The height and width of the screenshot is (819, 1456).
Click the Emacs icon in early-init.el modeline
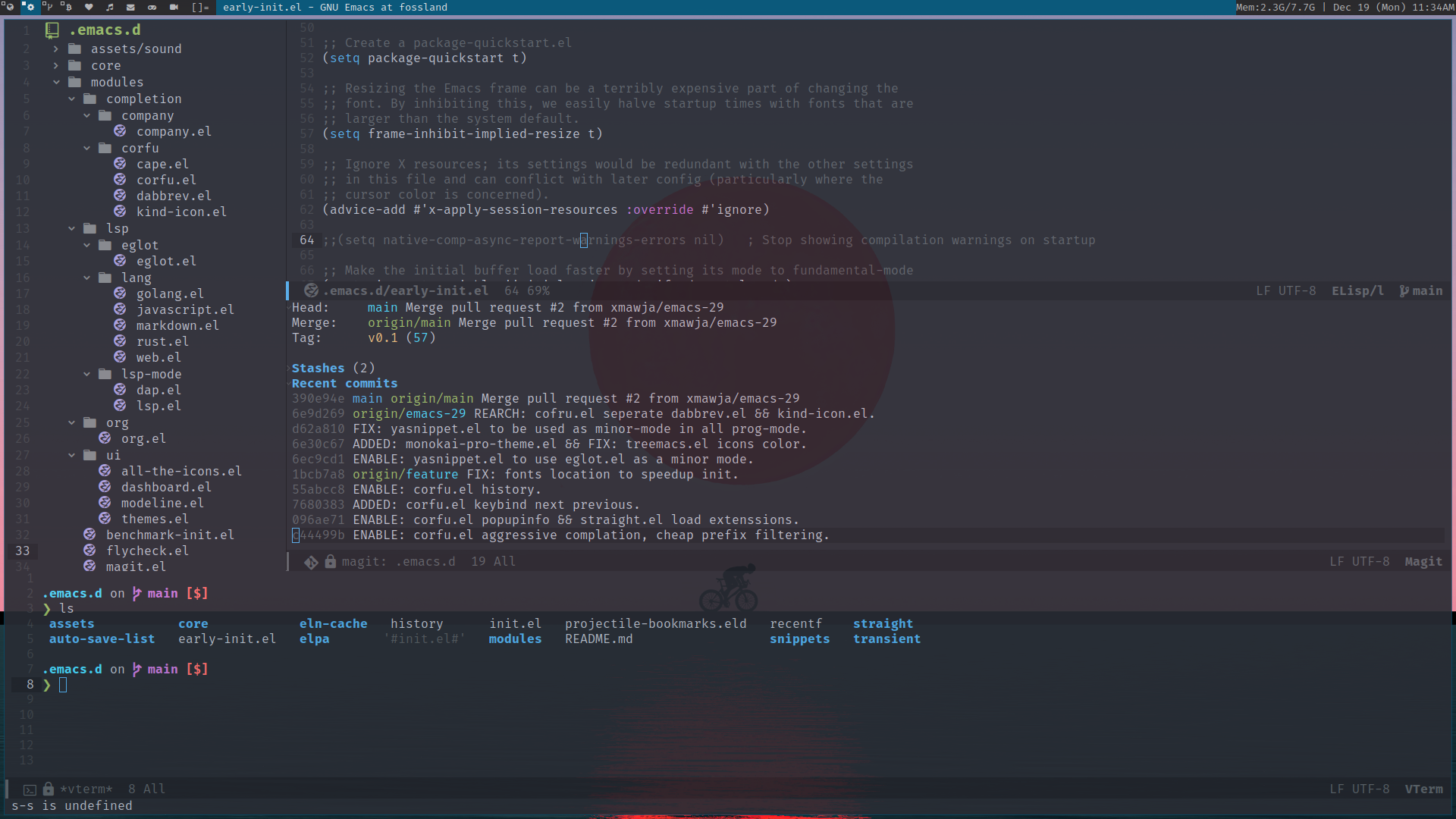pos(311,290)
